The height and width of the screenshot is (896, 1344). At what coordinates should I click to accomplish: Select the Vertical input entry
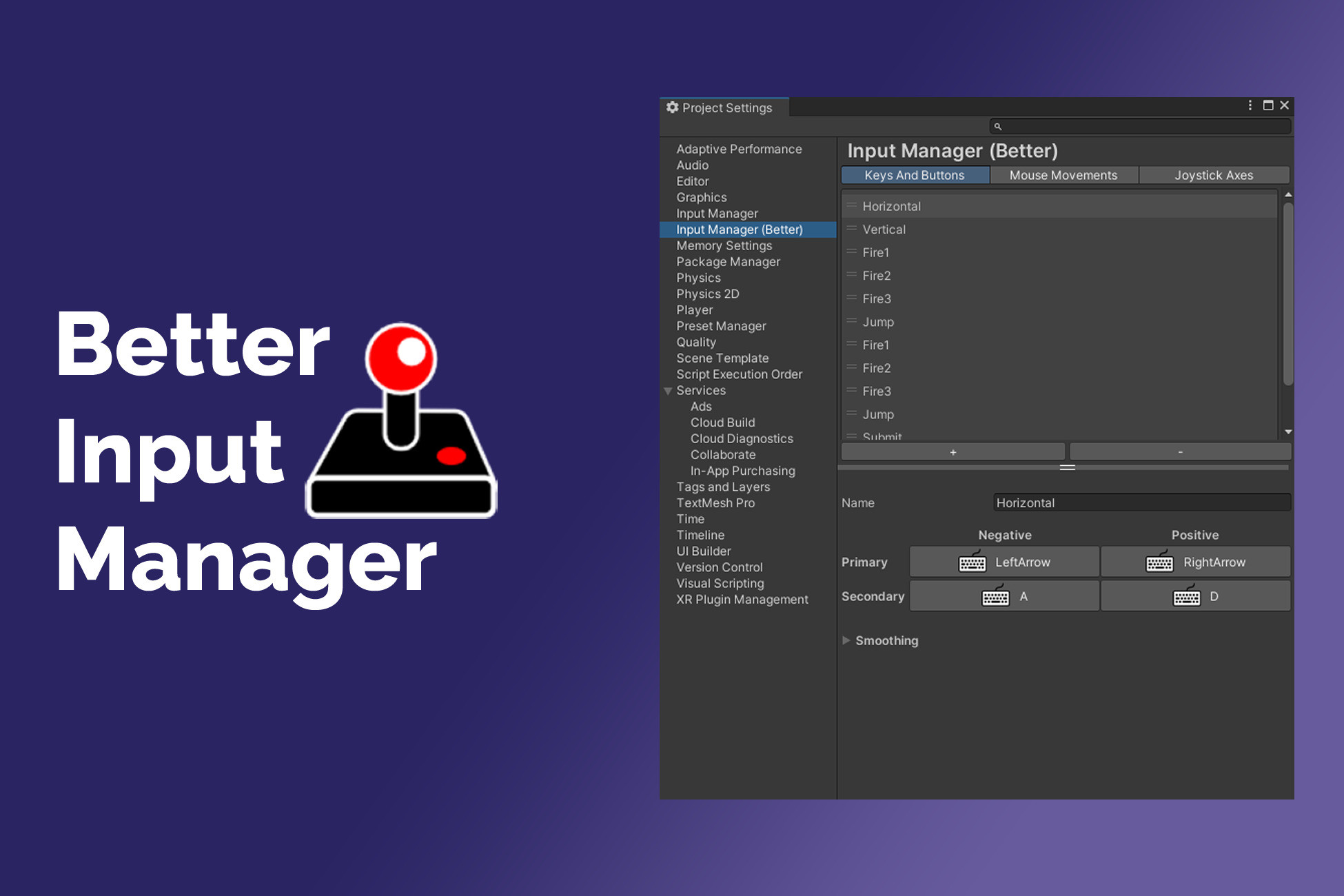click(1059, 230)
